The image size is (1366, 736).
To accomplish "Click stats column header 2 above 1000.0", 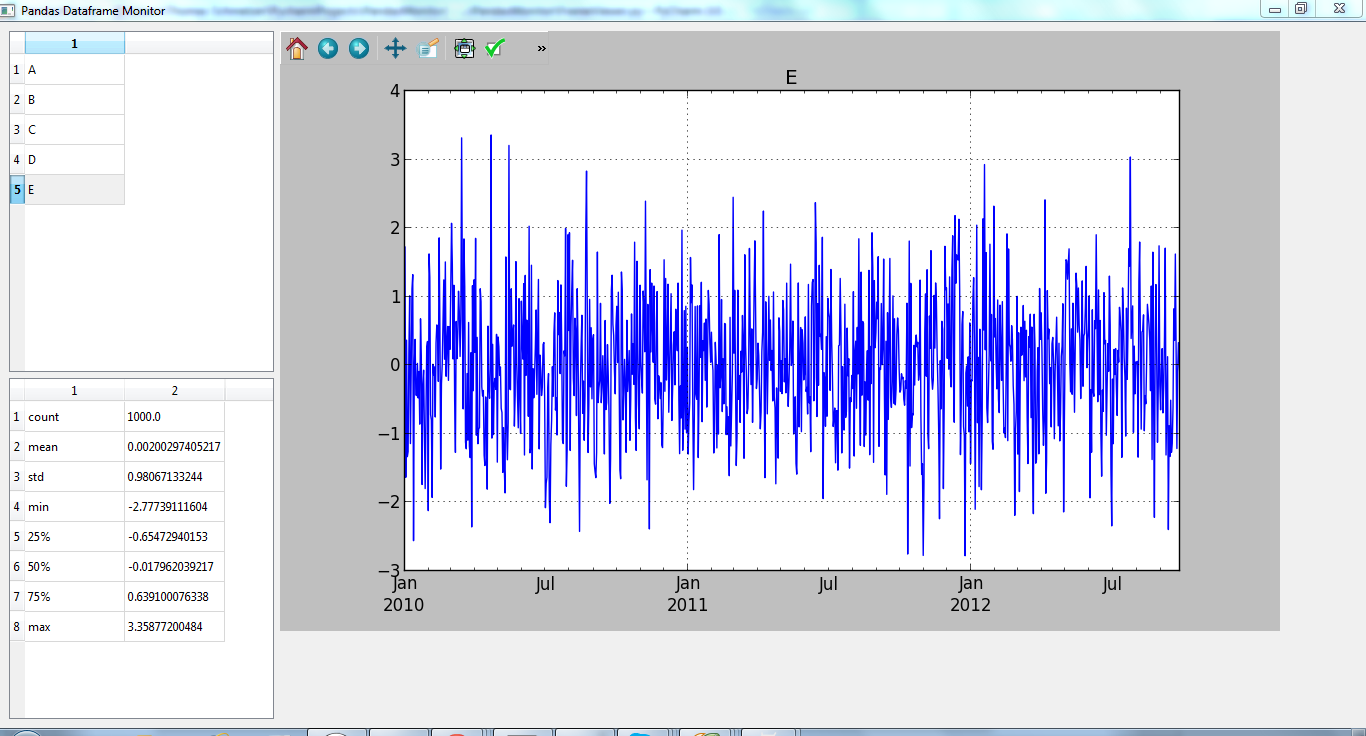I will point(175,391).
